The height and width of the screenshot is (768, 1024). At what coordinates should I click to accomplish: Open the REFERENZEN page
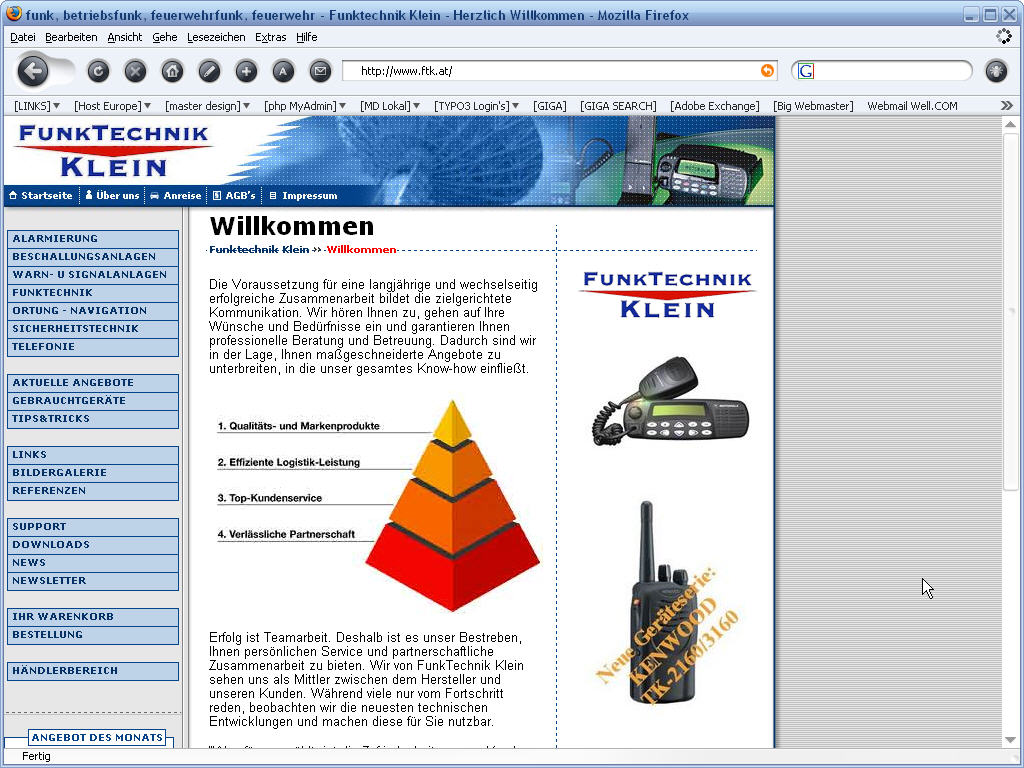click(93, 490)
